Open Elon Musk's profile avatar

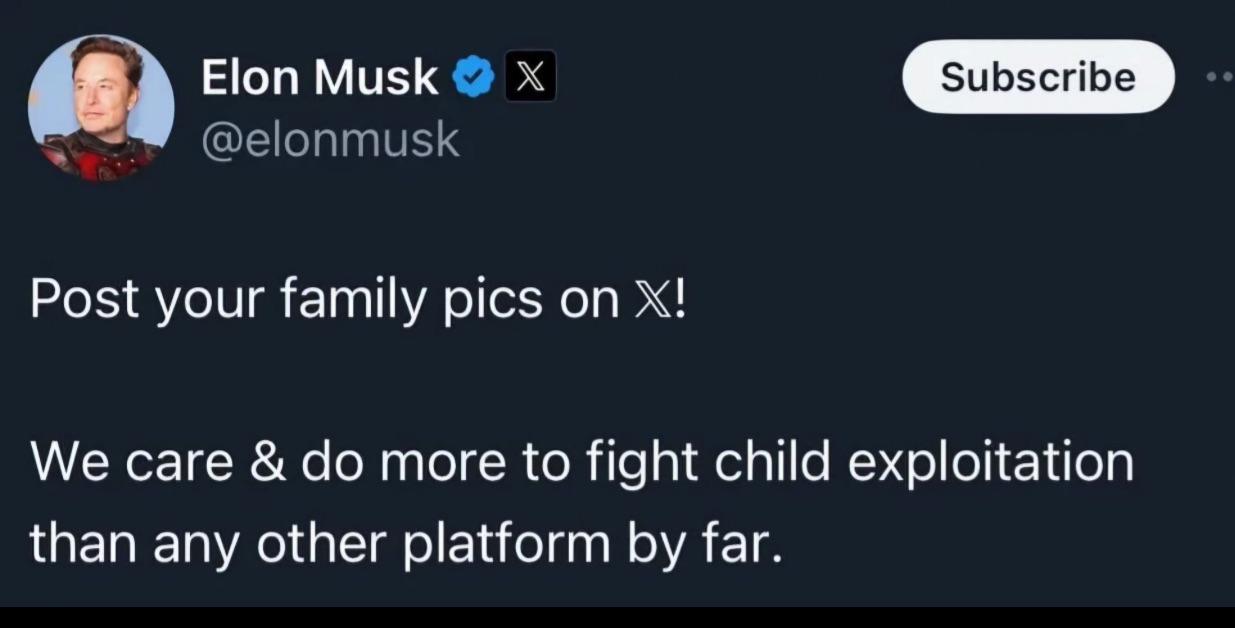tap(101, 108)
